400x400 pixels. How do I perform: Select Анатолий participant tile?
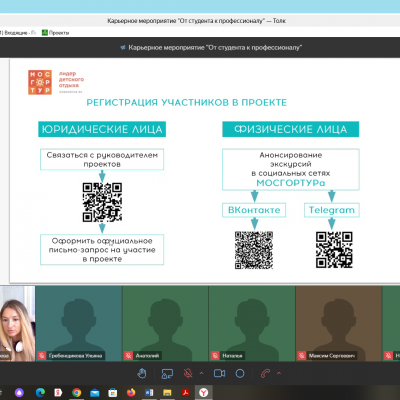(165, 324)
